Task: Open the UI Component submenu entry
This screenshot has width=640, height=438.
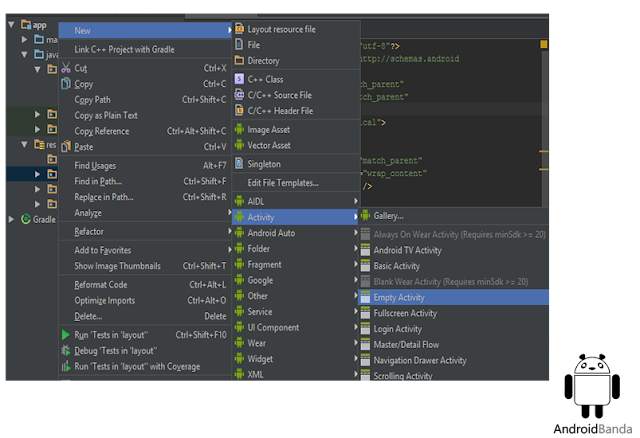Action: (295, 327)
